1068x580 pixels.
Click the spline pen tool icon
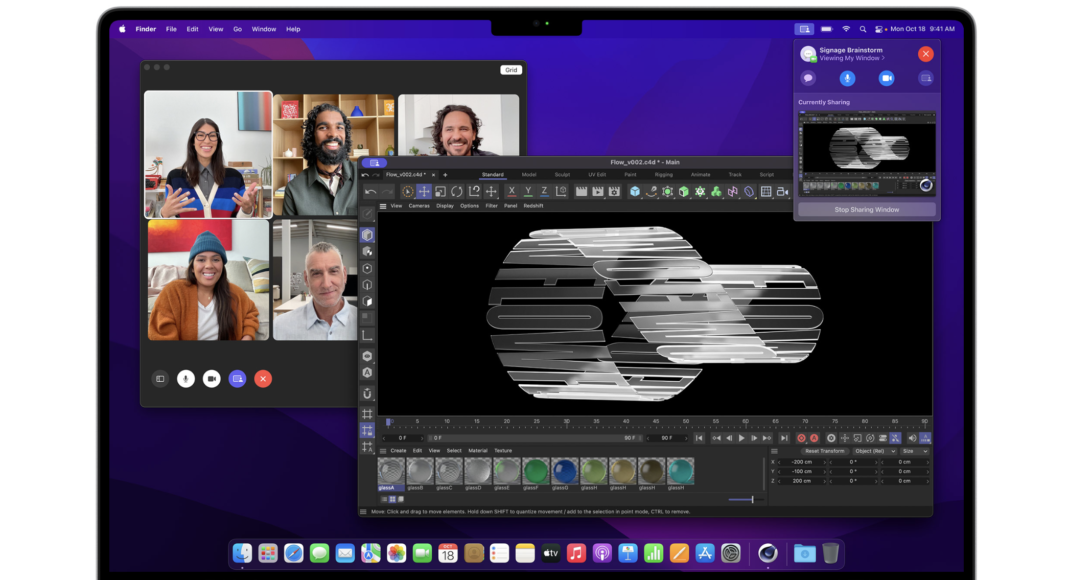651,192
